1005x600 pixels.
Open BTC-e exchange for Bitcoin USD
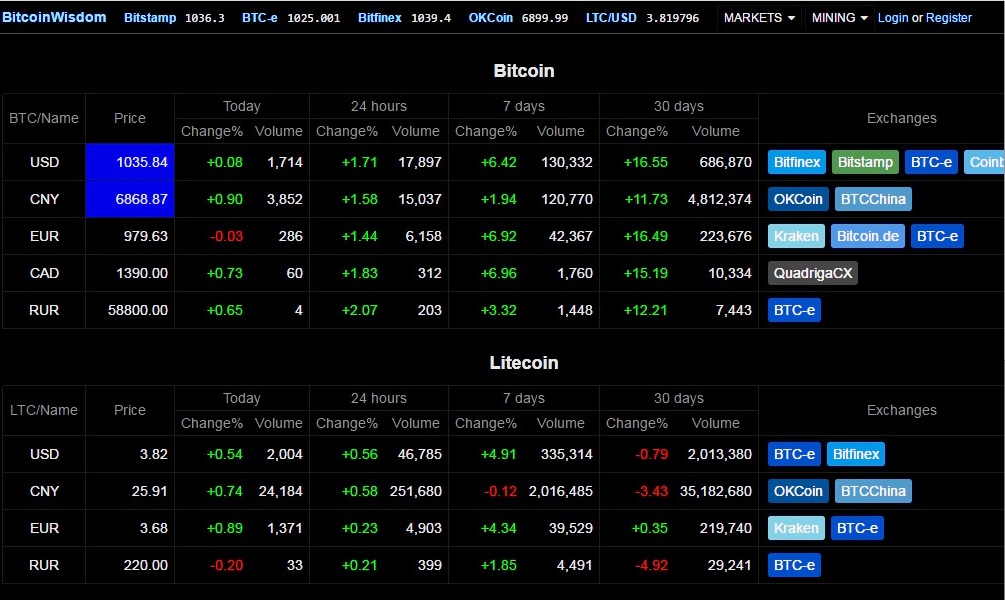(x=931, y=162)
